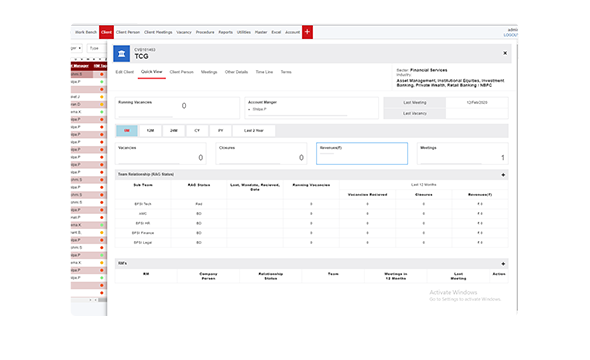Image resolution: width=590 pixels, height=360 pixels.
Task: Click the Meetings count card
Action: click(462, 153)
